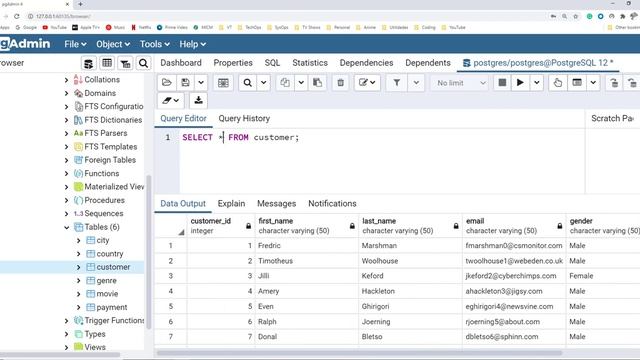This screenshot has width=640, height=360.
Task: Click the Paste toolbar icon
Action: click(317, 83)
